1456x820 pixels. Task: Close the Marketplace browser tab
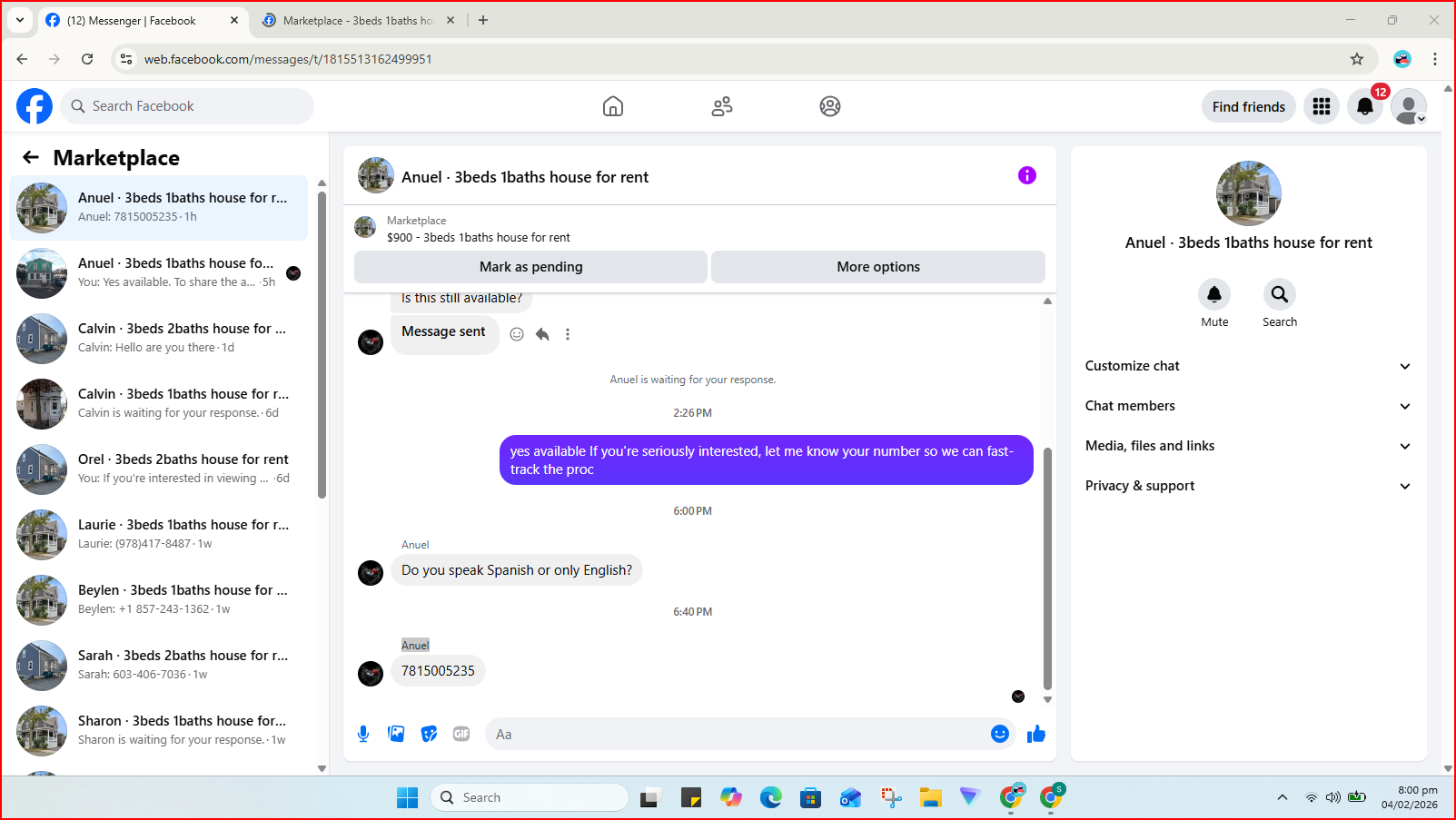pyautogui.click(x=451, y=20)
